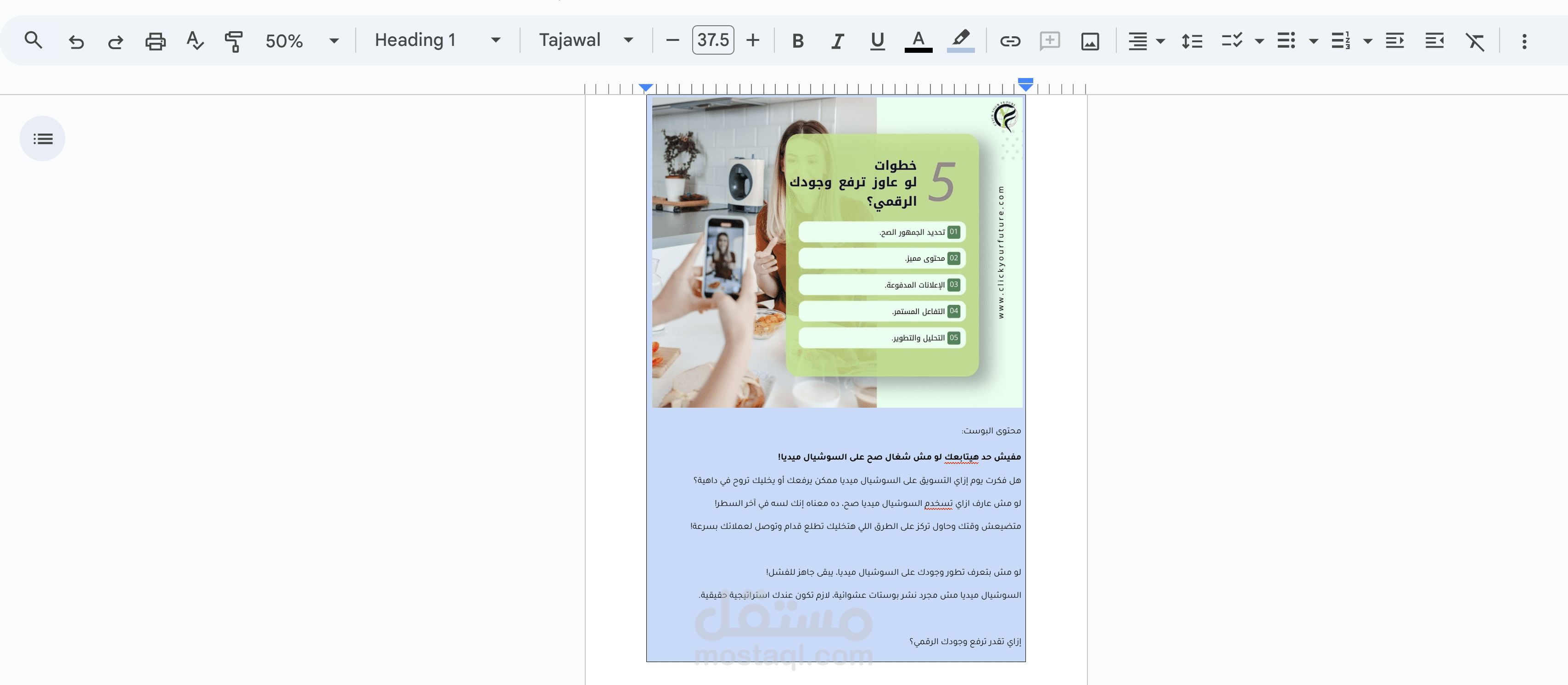The height and width of the screenshot is (685, 1568).
Task: Insert an image
Action: coord(1090,41)
